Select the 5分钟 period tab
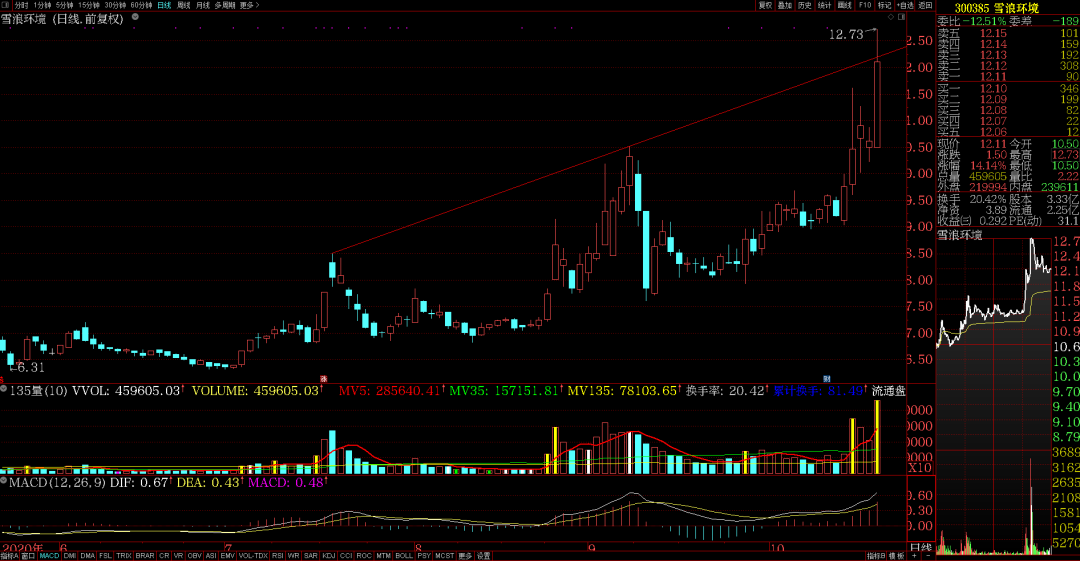This screenshot has width=1080, height=561. [x=65, y=5]
